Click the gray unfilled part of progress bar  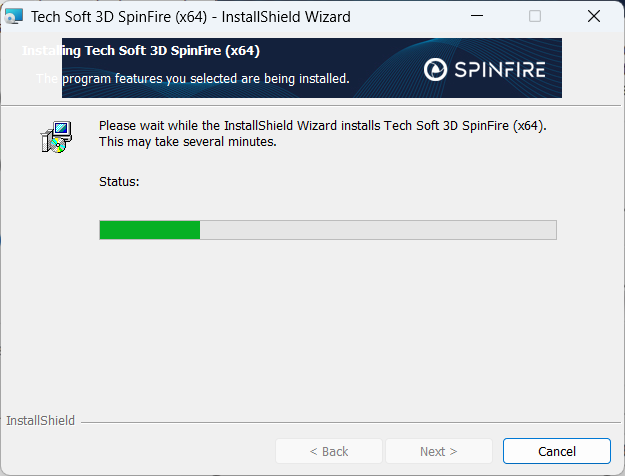tap(378, 230)
